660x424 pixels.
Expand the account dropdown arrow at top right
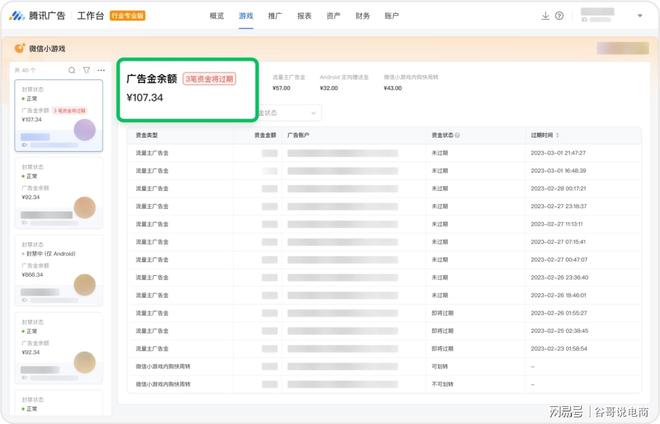tap(640, 16)
